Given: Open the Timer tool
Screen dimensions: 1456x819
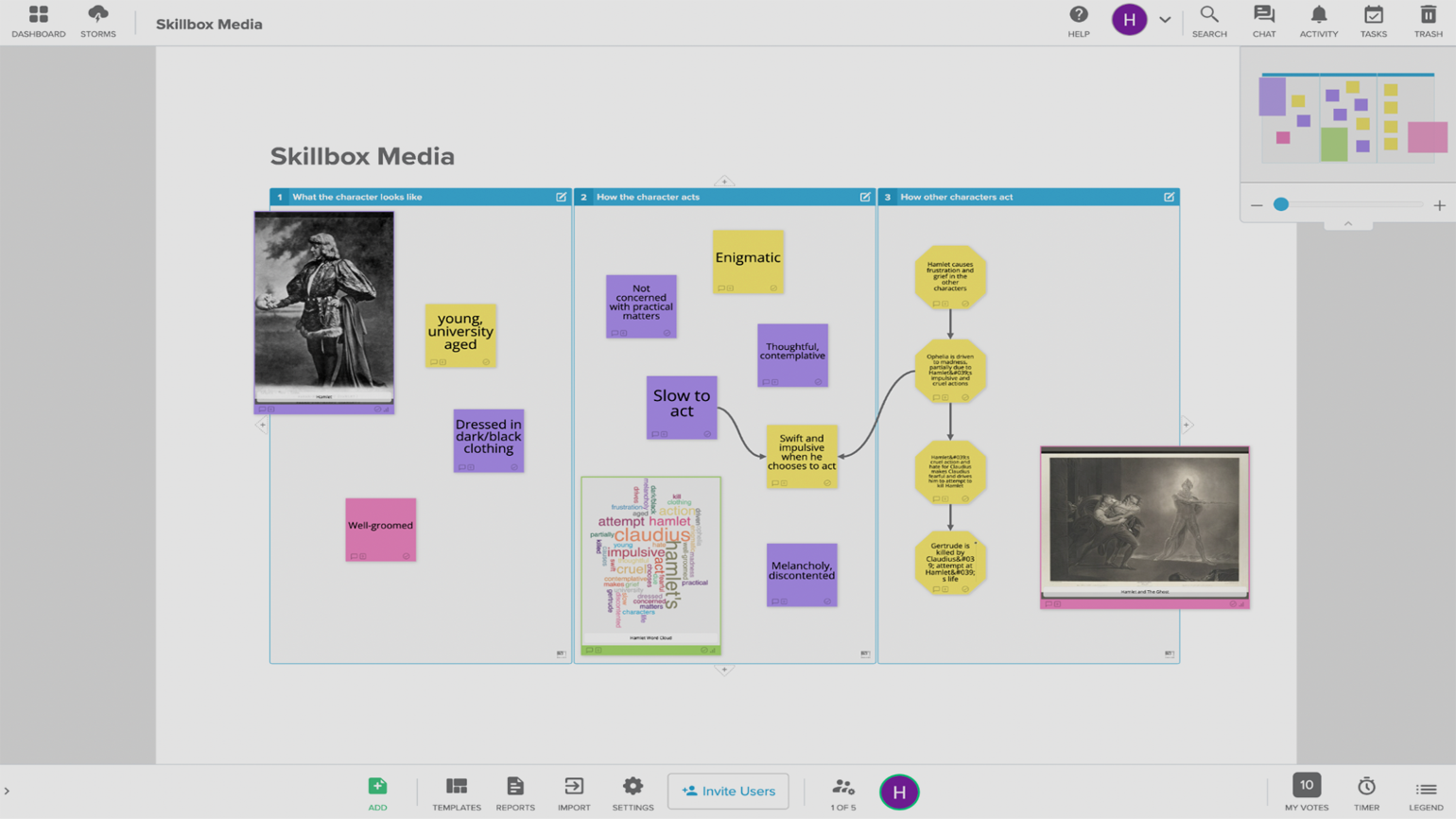Looking at the screenshot, I should point(1366,793).
